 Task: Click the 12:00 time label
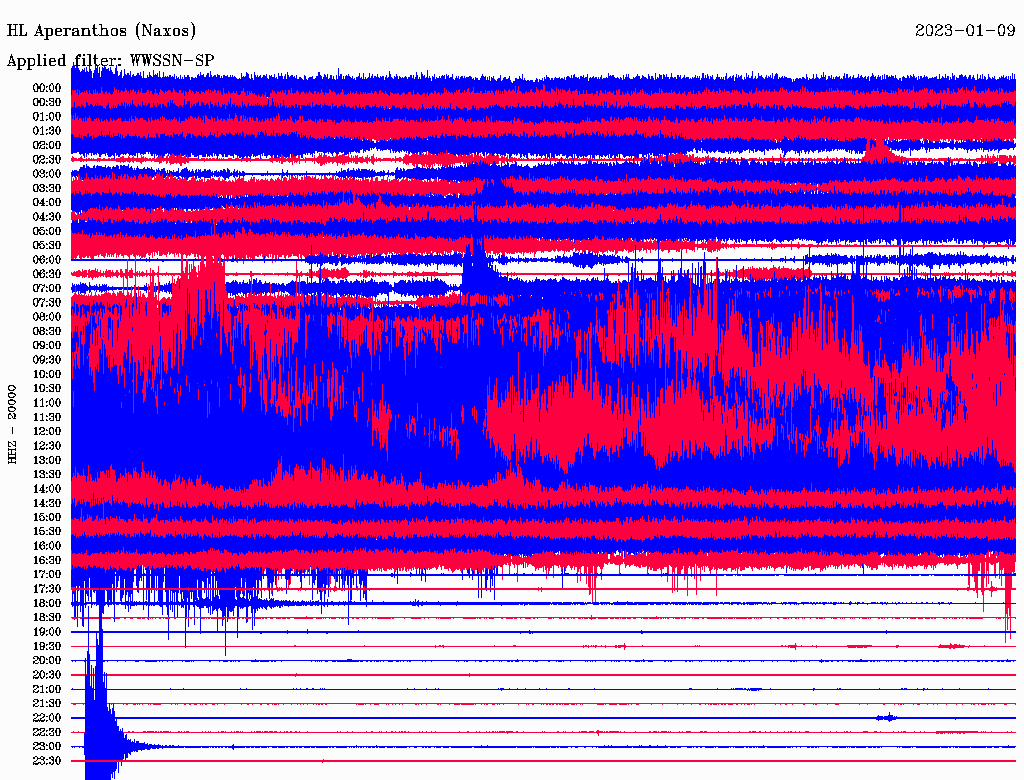[x=47, y=432]
